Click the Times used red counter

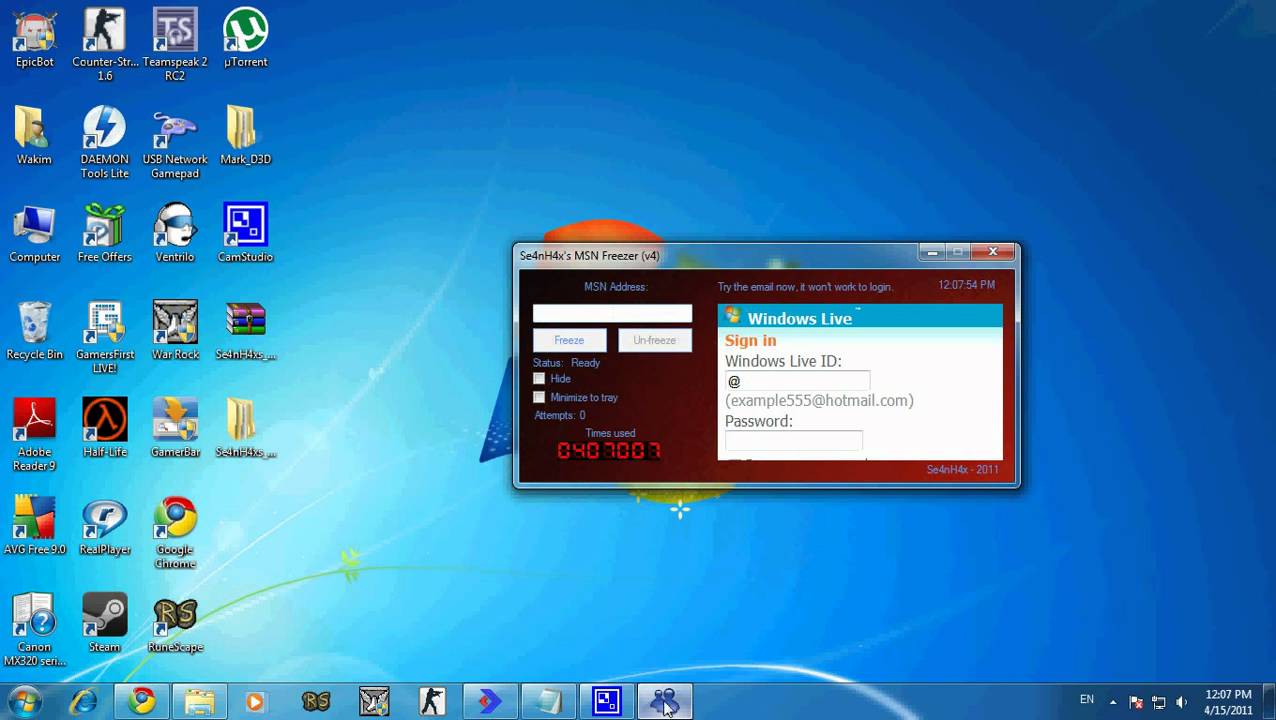[609, 451]
